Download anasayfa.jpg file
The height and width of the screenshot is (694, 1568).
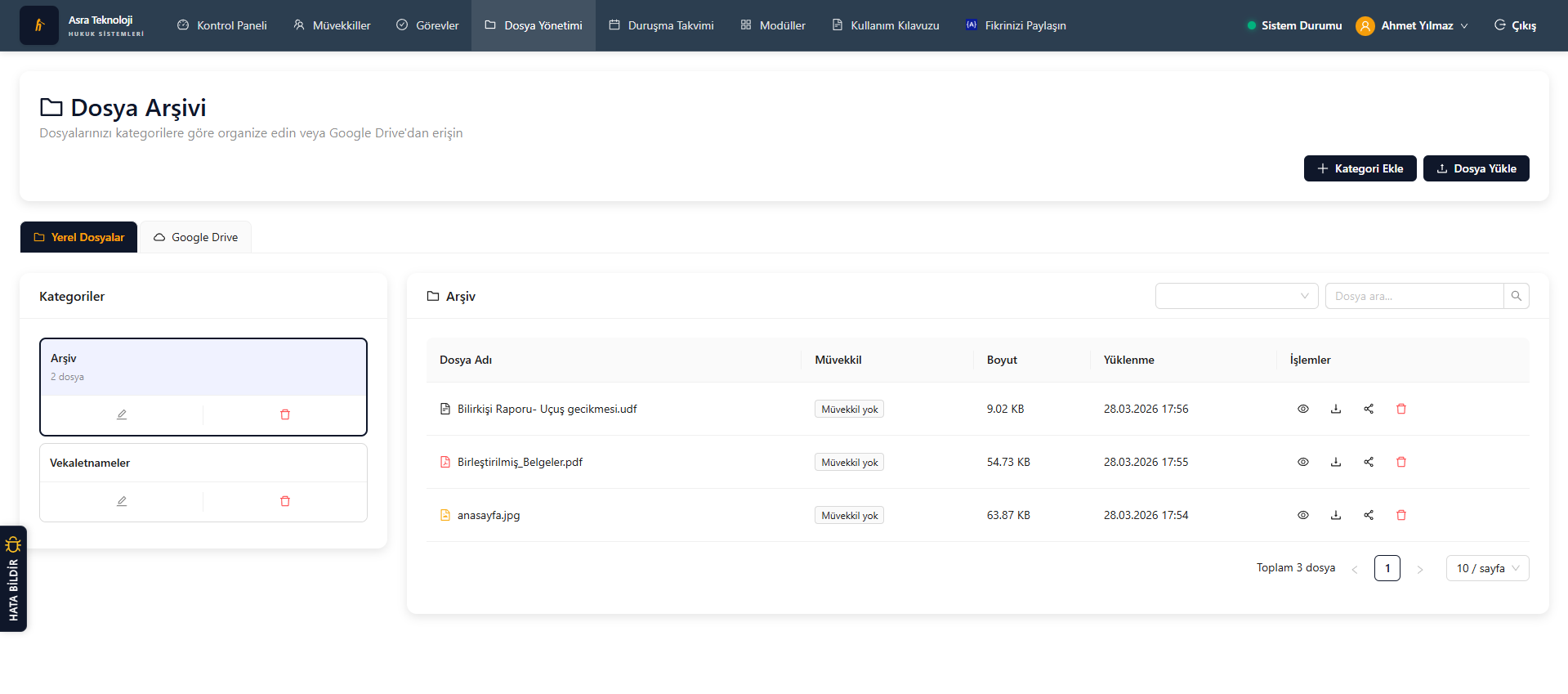[x=1336, y=515]
